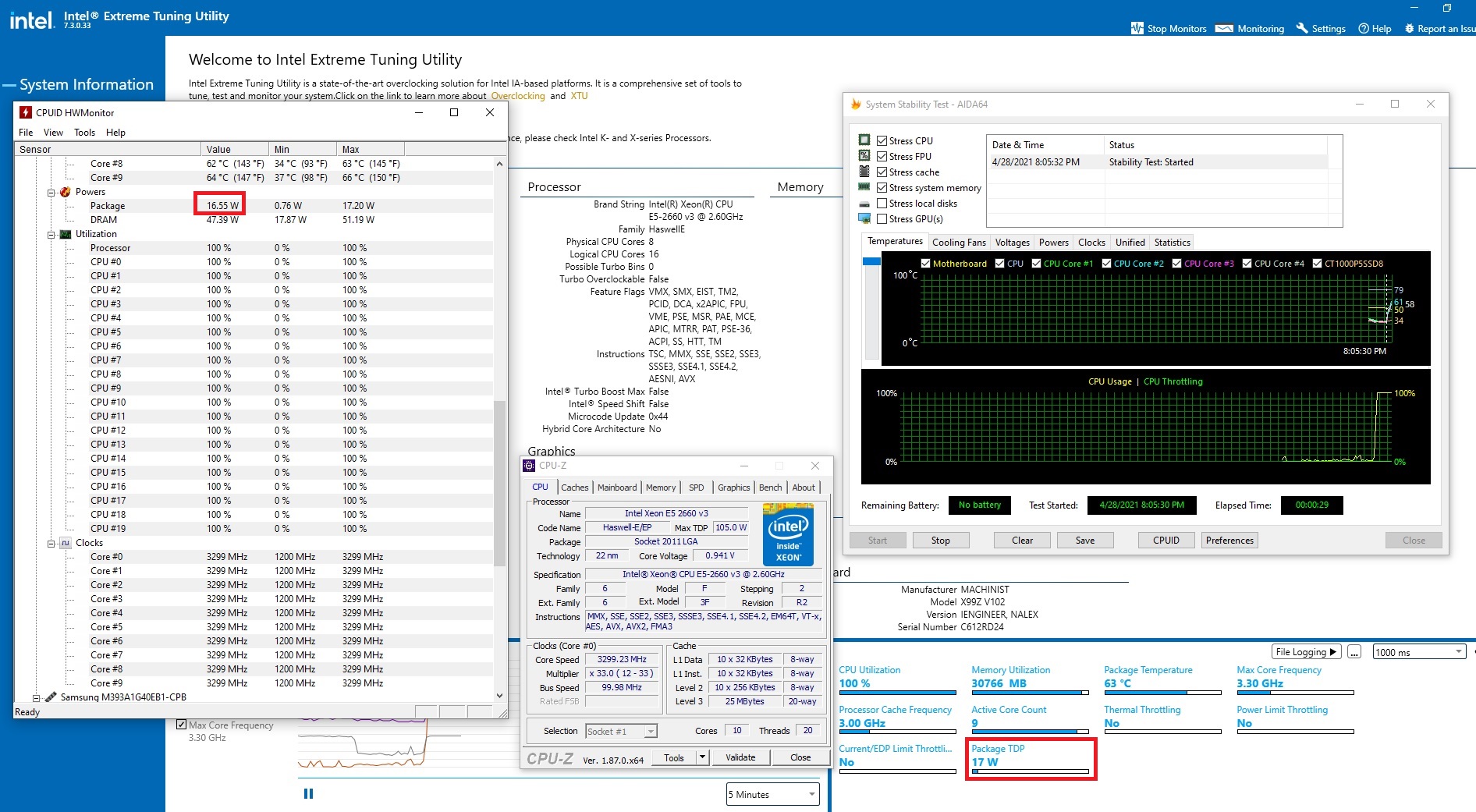This screenshot has height=812, width=1476.
Task: Click the Report an Issue bug icon
Action: [x=1409, y=28]
